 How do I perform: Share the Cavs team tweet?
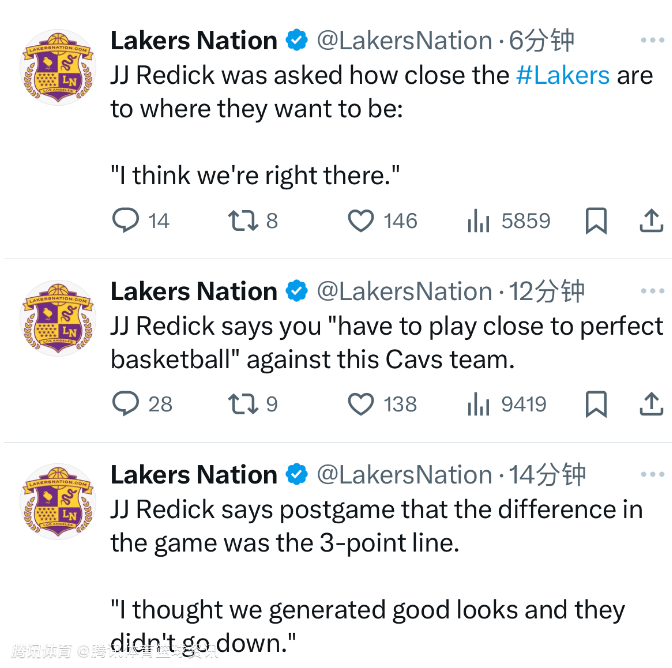point(651,404)
